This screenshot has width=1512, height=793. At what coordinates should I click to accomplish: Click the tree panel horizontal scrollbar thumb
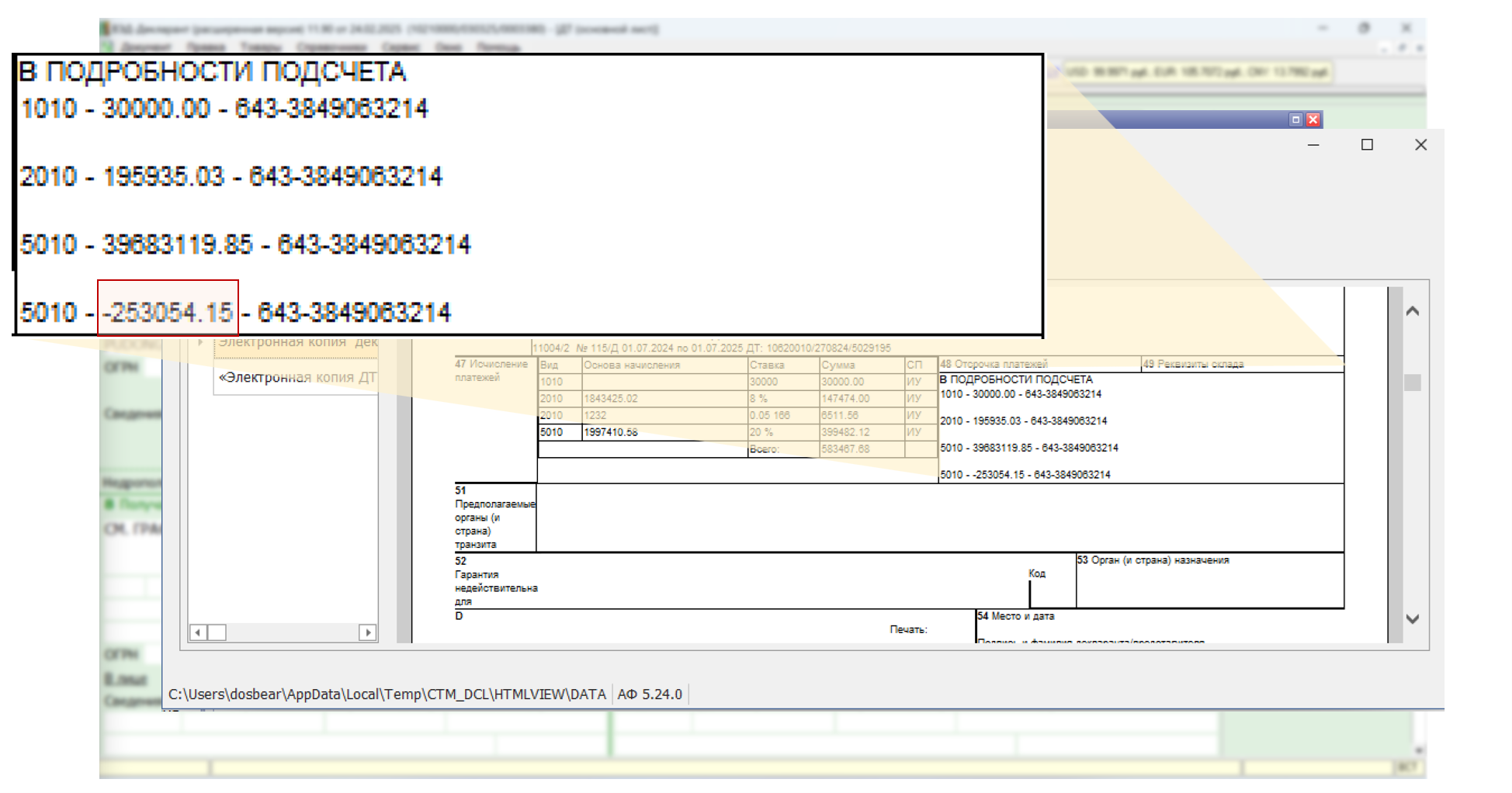(217, 632)
